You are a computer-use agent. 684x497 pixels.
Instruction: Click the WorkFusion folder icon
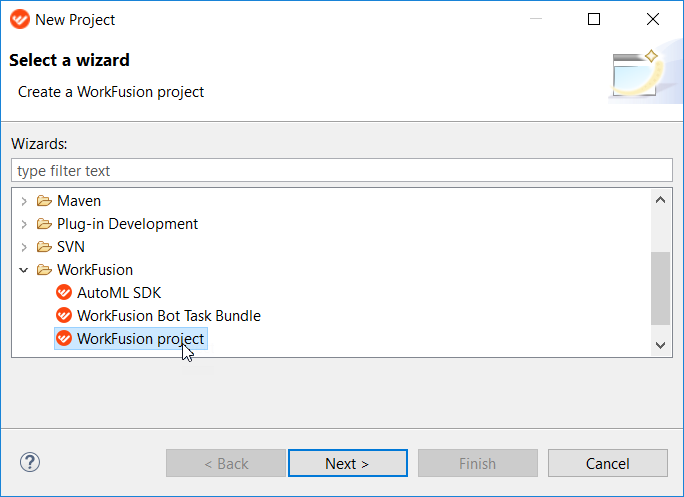[44, 270]
